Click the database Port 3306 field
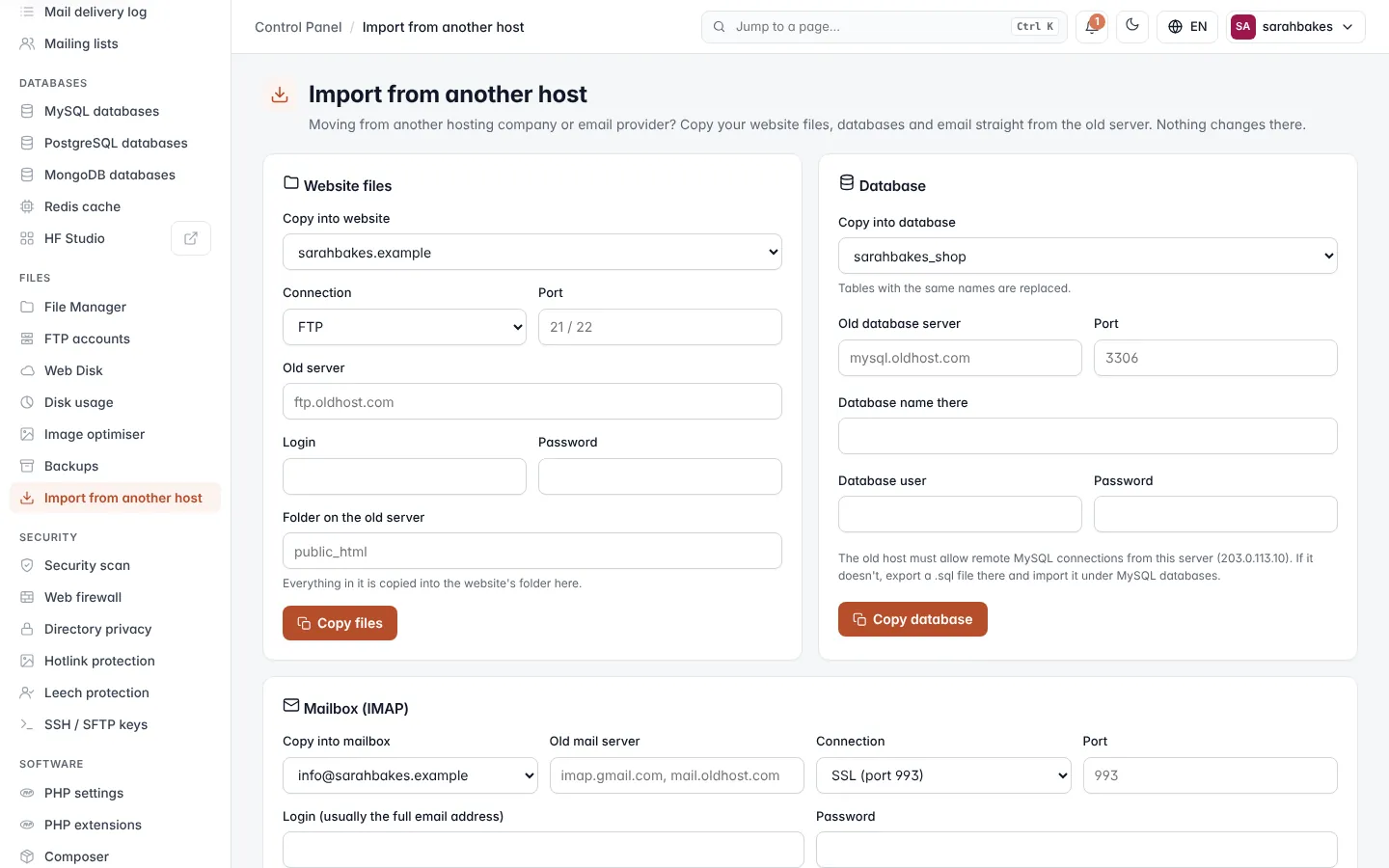1389x868 pixels. 1215,358
